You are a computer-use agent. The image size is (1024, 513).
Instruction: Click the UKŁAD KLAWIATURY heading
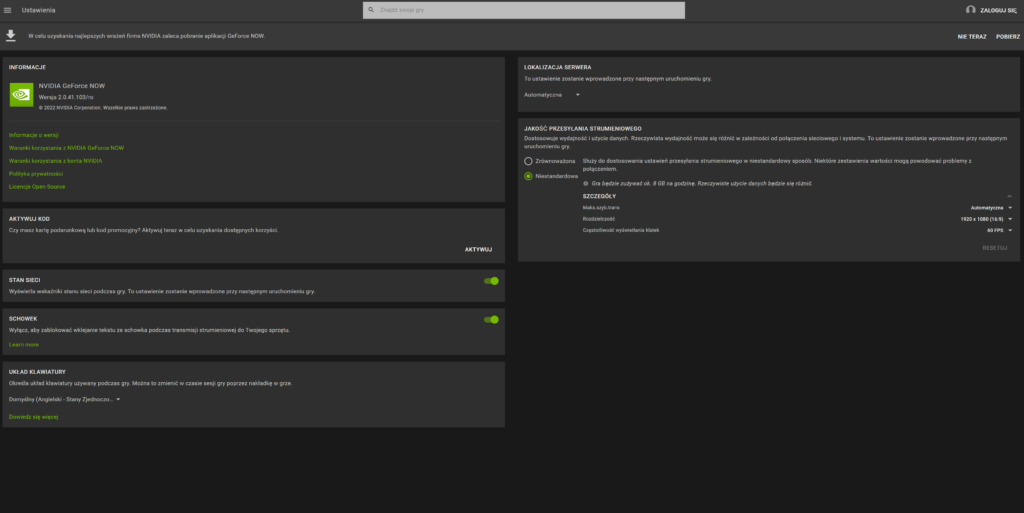click(x=37, y=372)
